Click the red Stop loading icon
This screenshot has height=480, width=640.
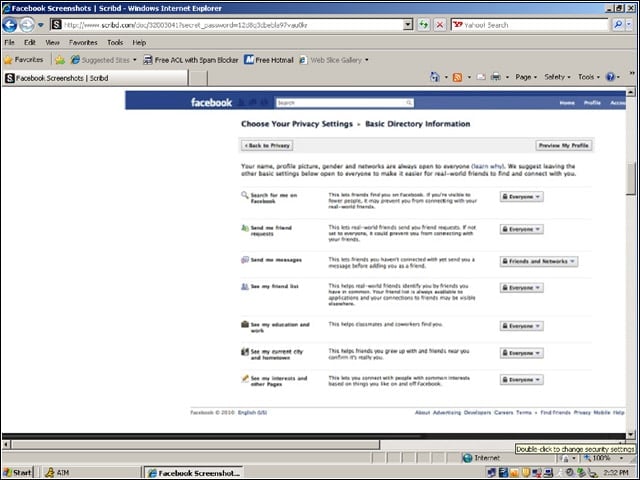pyautogui.click(x=440, y=25)
